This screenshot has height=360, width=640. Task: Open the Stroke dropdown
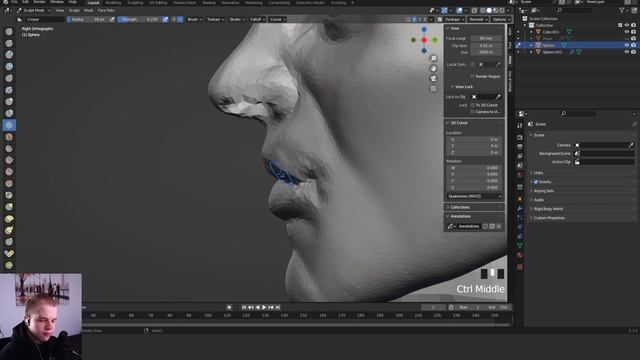pos(237,19)
